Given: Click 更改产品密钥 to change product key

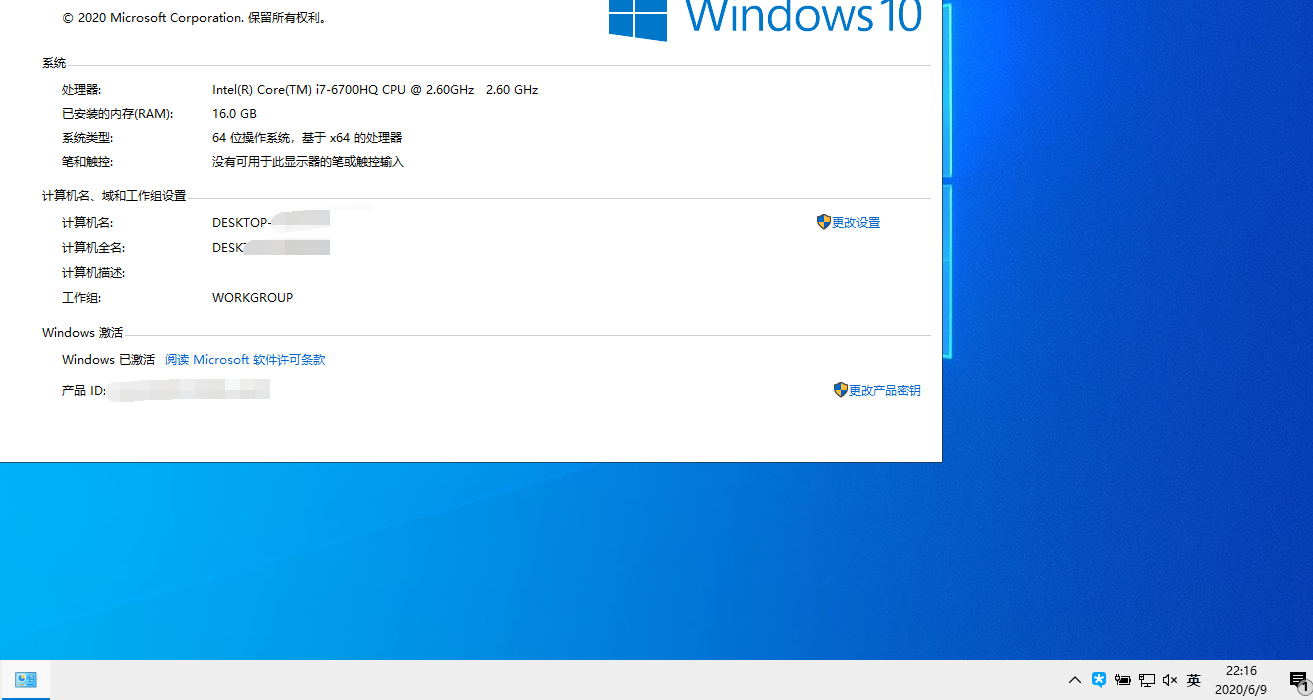Looking at the screenshot, I should tap(884, 390).
